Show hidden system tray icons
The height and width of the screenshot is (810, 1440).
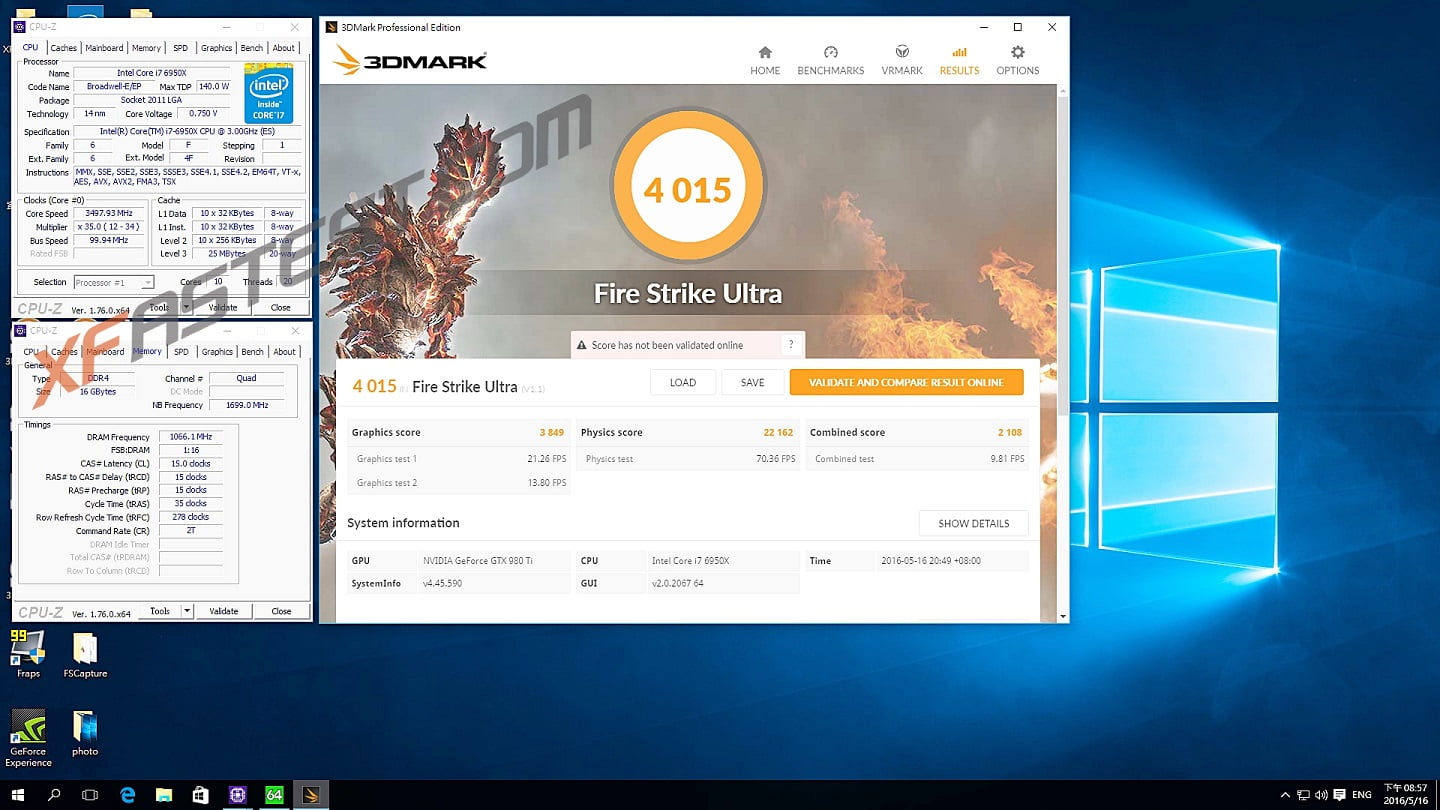pyautogui.click(x=1283, y=795)
